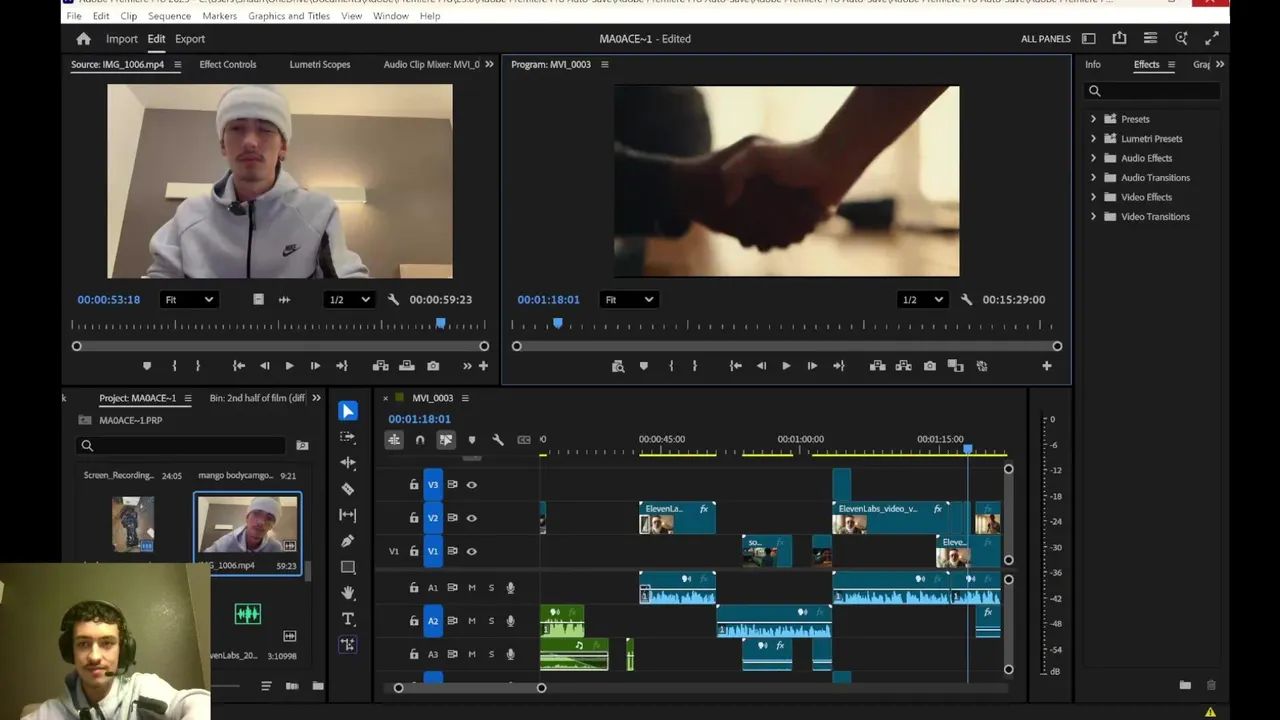
Task: Create new bin in Effects panel
Action: 1185,685
